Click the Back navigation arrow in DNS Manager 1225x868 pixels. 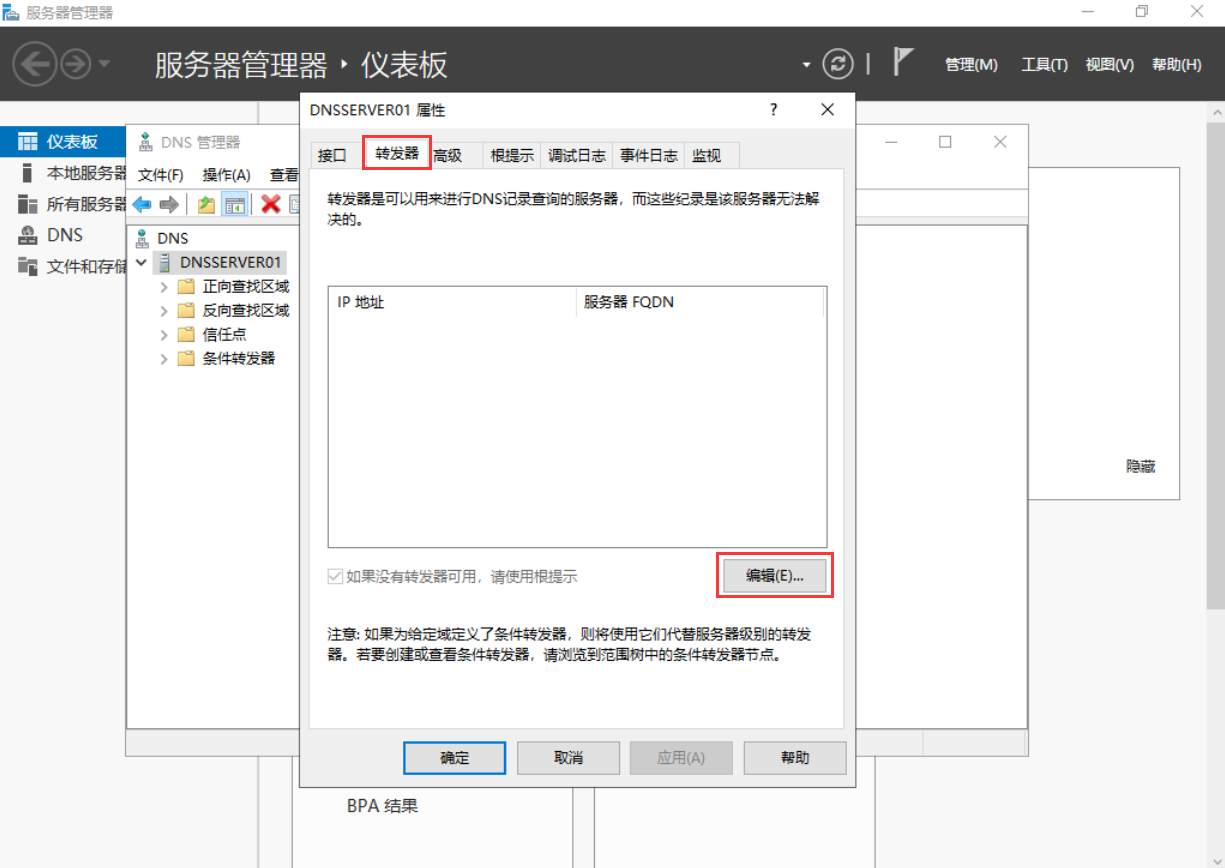pos(141,204)
